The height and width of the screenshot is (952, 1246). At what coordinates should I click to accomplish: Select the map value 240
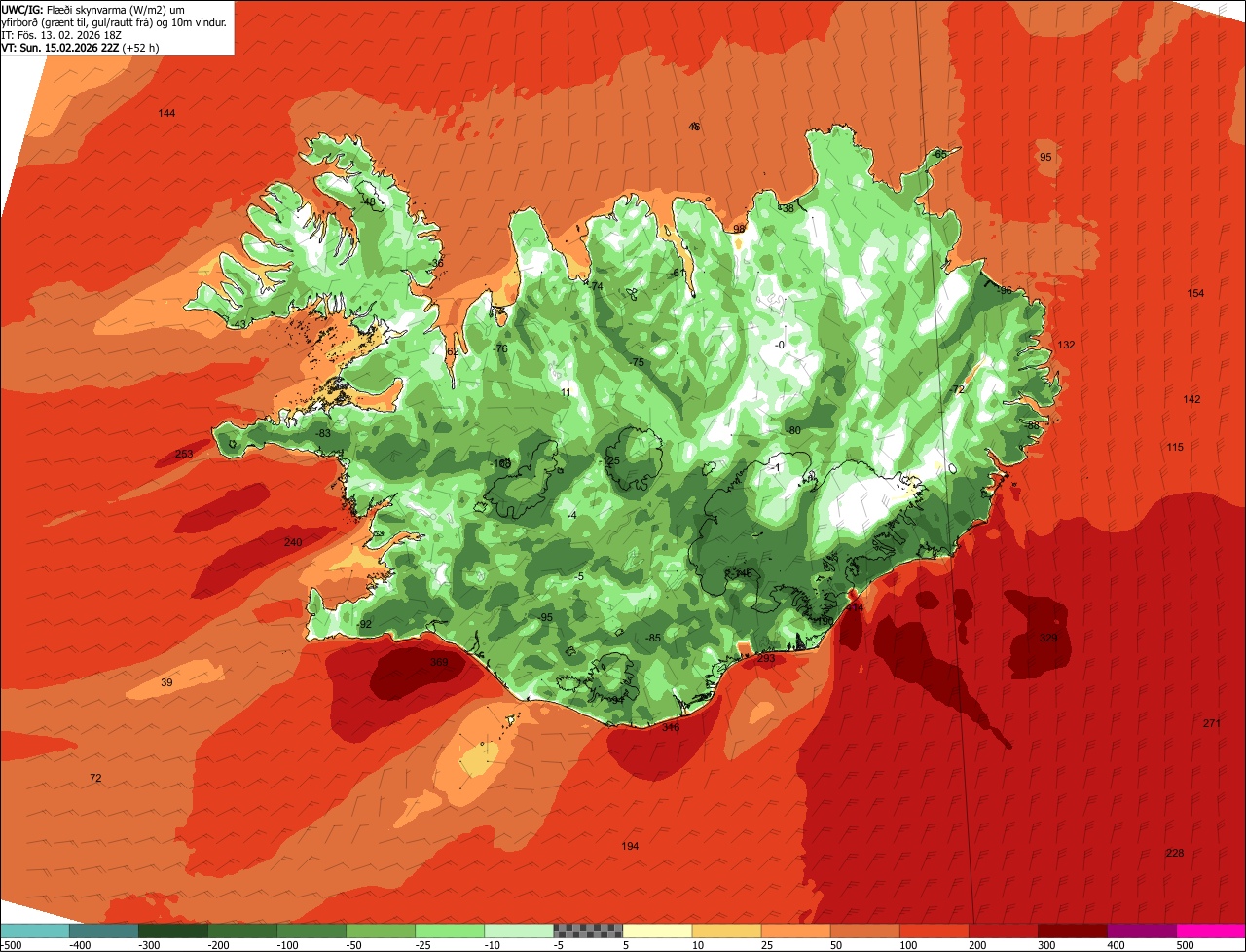[x=293, y=543]
